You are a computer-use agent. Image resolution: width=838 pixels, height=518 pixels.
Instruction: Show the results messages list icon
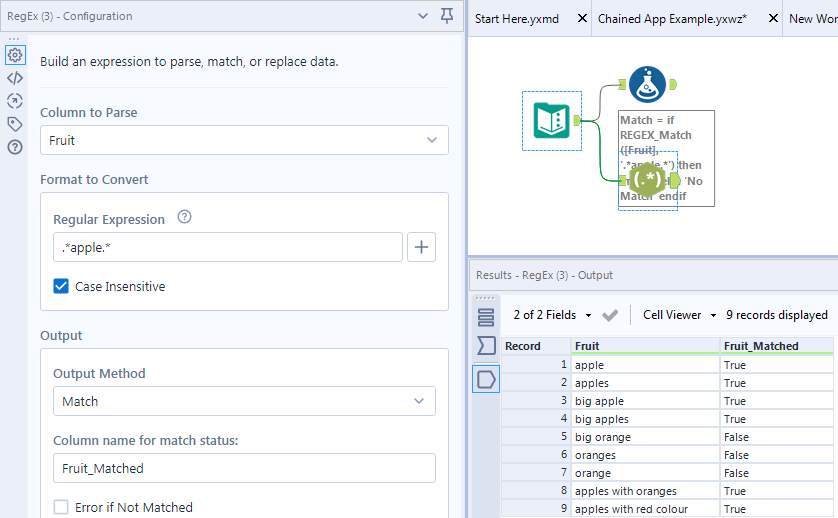coord(486,318)
